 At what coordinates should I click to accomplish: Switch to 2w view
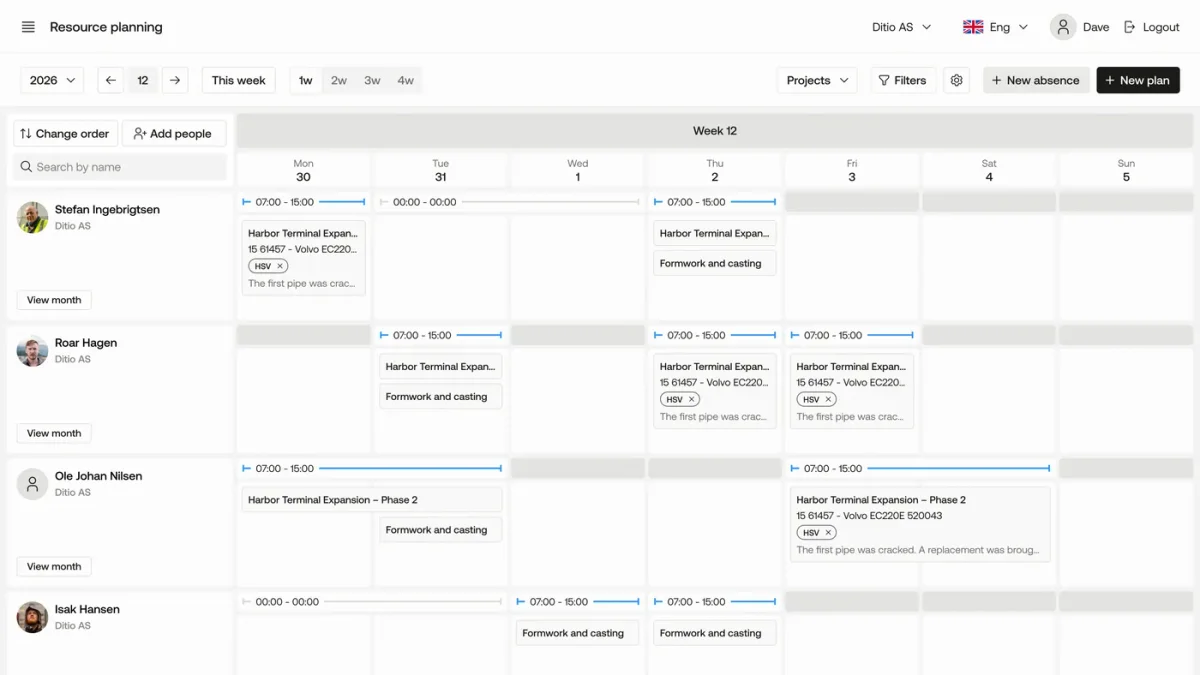coord(339,81)
